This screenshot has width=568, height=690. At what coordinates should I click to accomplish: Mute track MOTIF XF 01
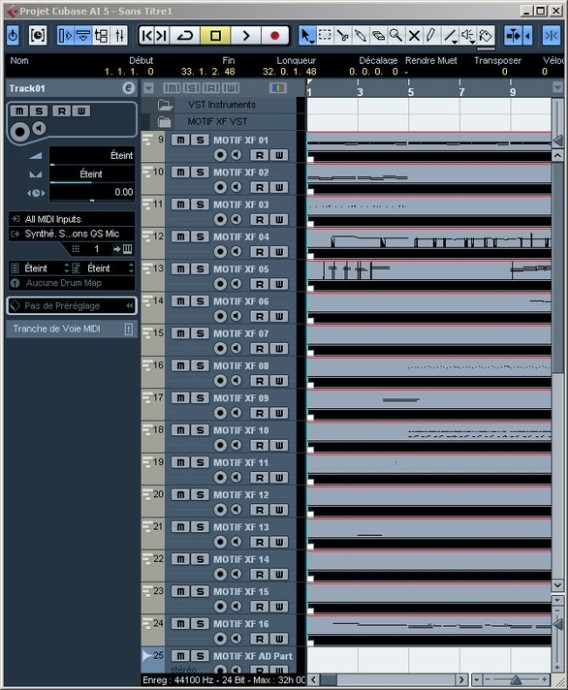coord(180,140)
